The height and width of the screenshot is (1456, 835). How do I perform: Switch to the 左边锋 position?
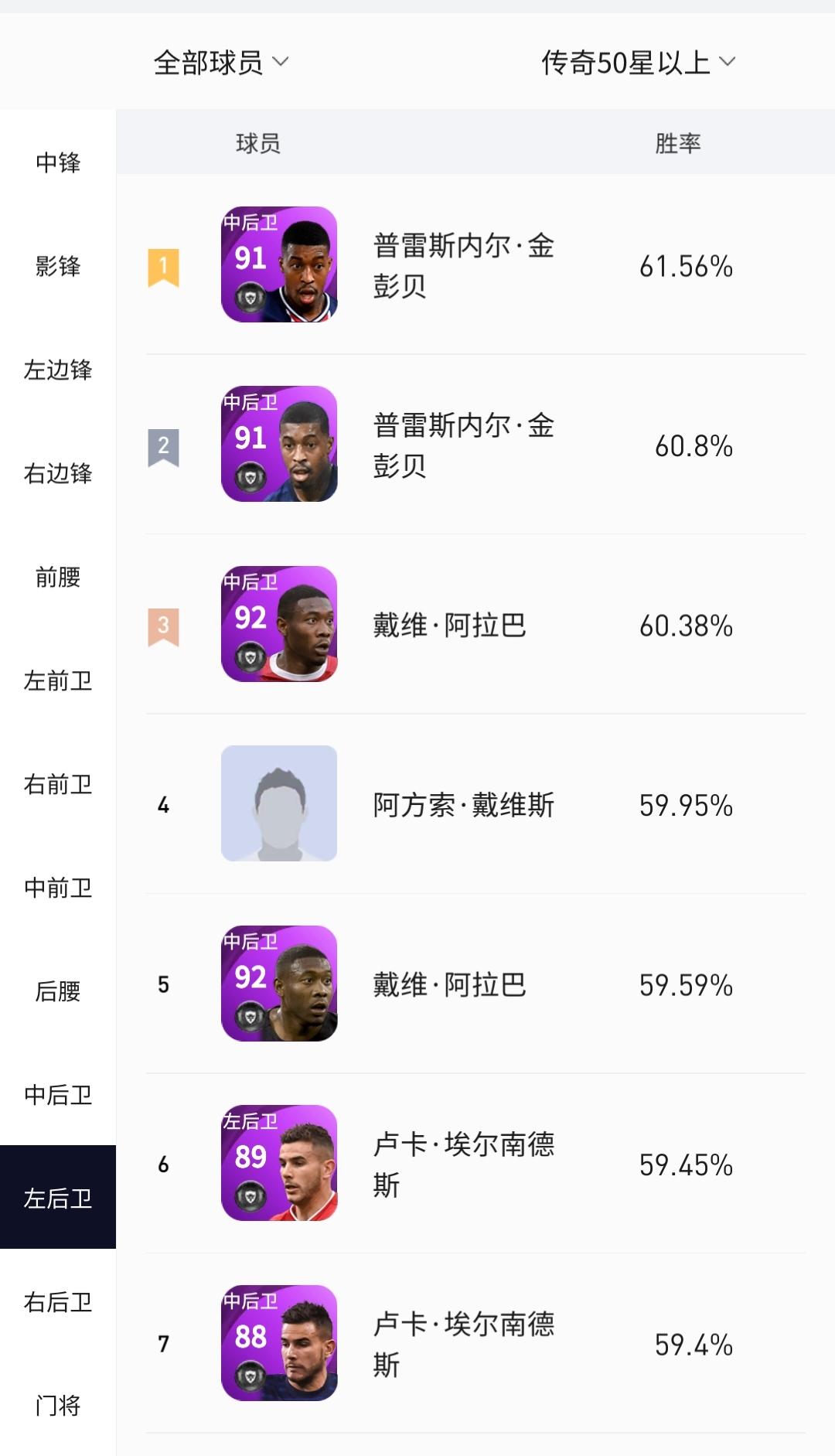(x=58, y=370)
